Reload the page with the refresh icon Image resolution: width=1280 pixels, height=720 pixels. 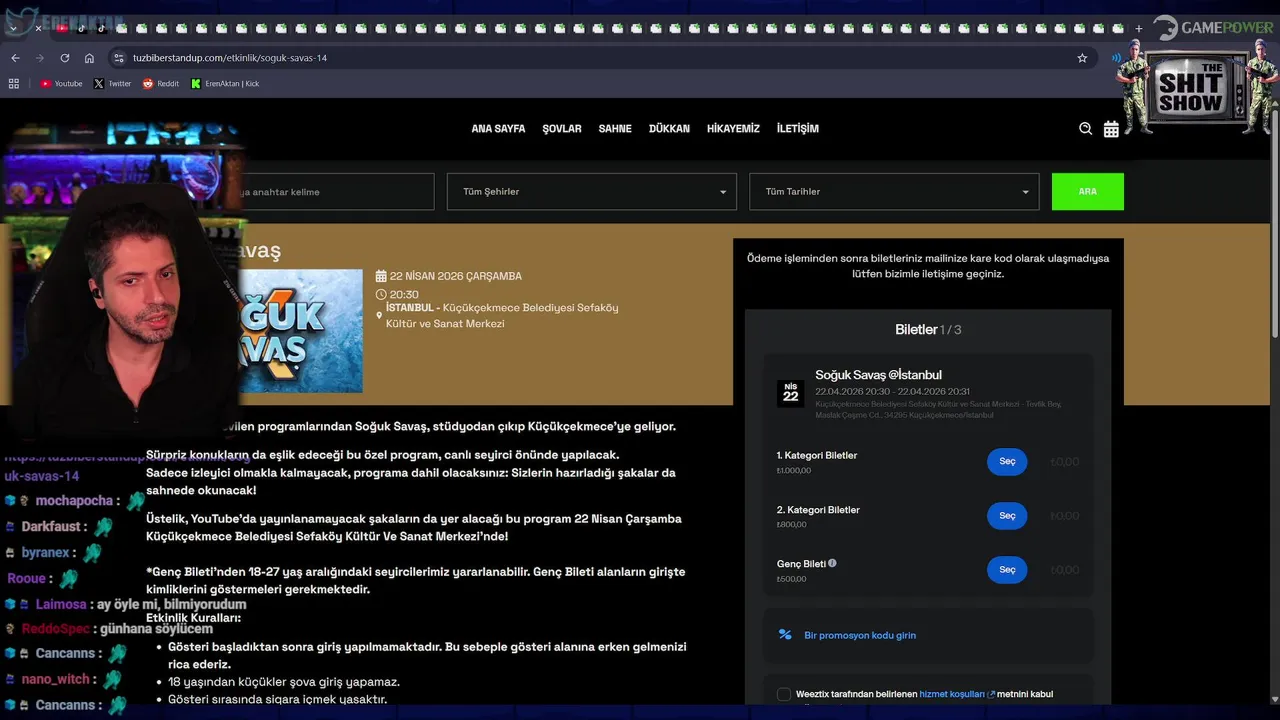coord(65,58)
